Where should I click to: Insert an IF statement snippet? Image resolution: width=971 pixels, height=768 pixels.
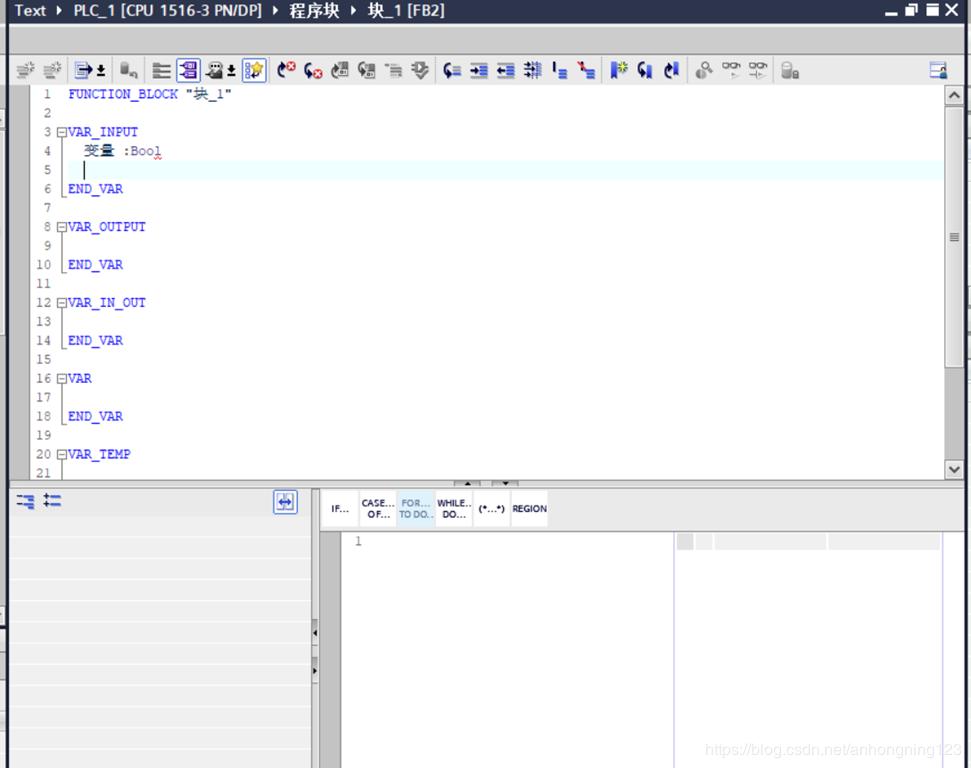point(339,508)
